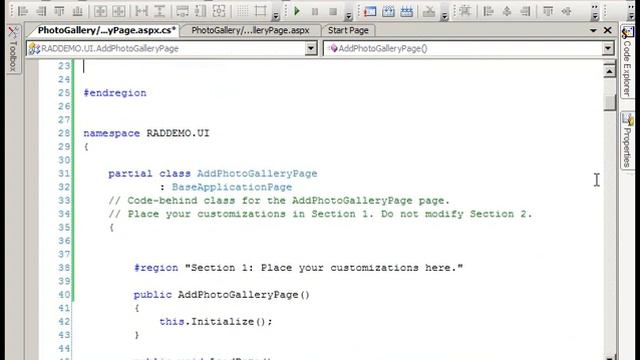This screenshot has height=360, width=640.
Task: Click the #region Section 1 line
Action: point(298,268)
